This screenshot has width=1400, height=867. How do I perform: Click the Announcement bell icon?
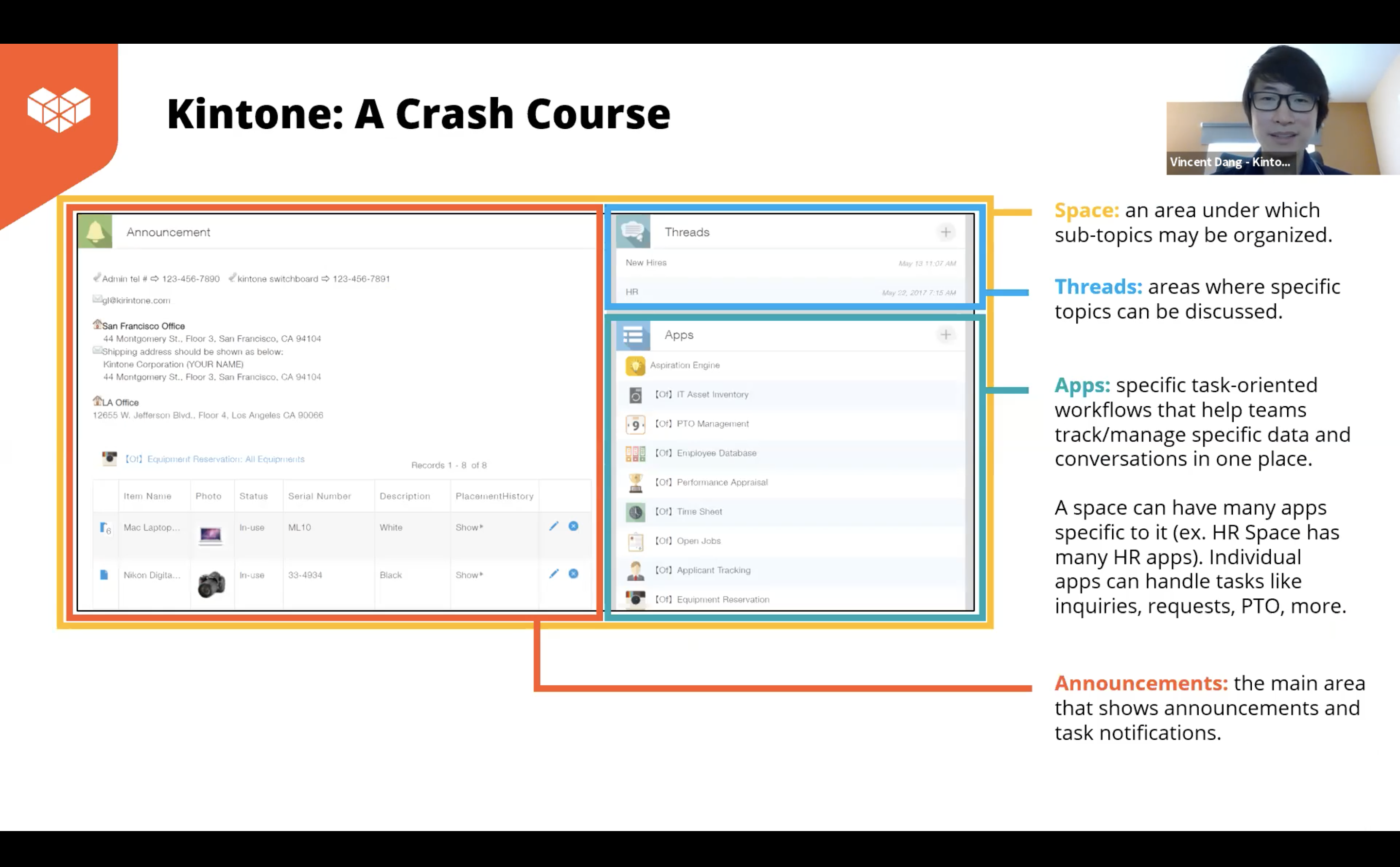pos(95,232)
